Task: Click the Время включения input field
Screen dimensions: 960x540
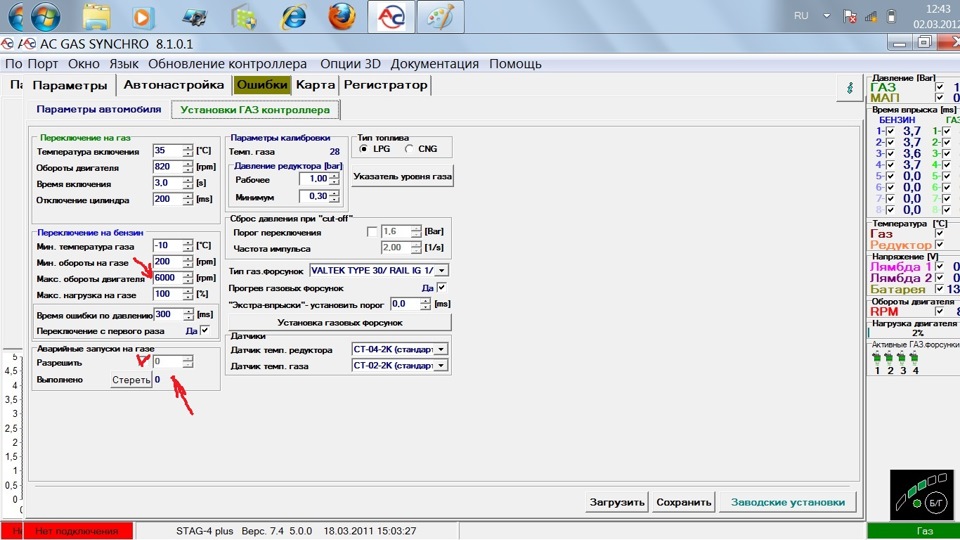Action: coord(168,183)
